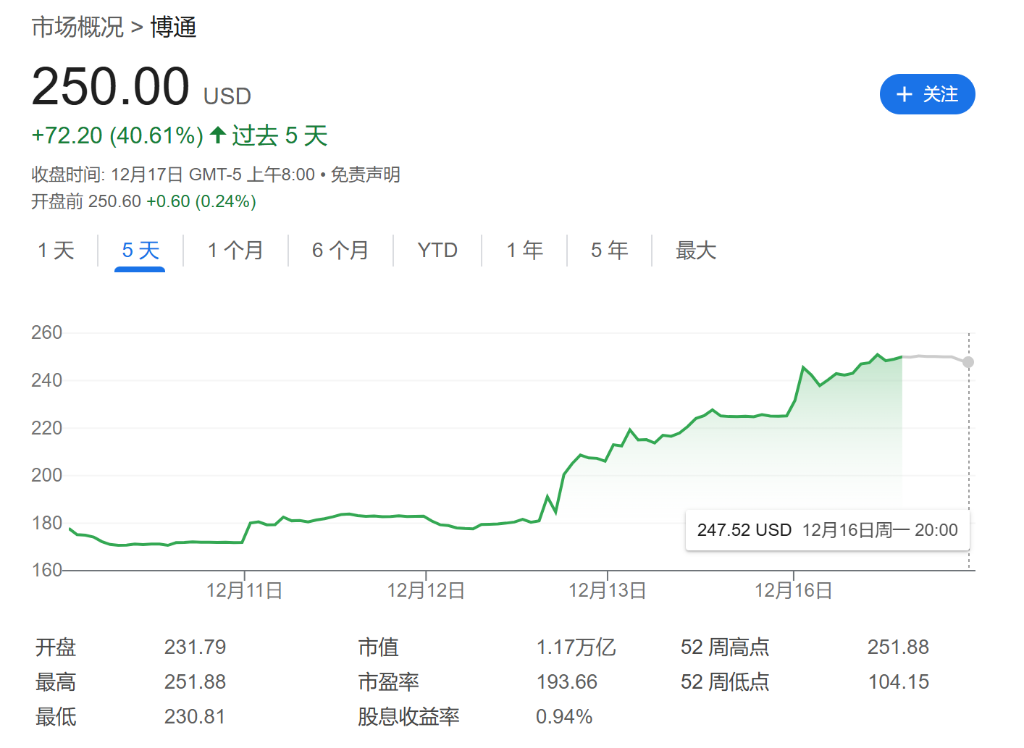Click the 52周高点 value 251.88

tap(899, 647)
